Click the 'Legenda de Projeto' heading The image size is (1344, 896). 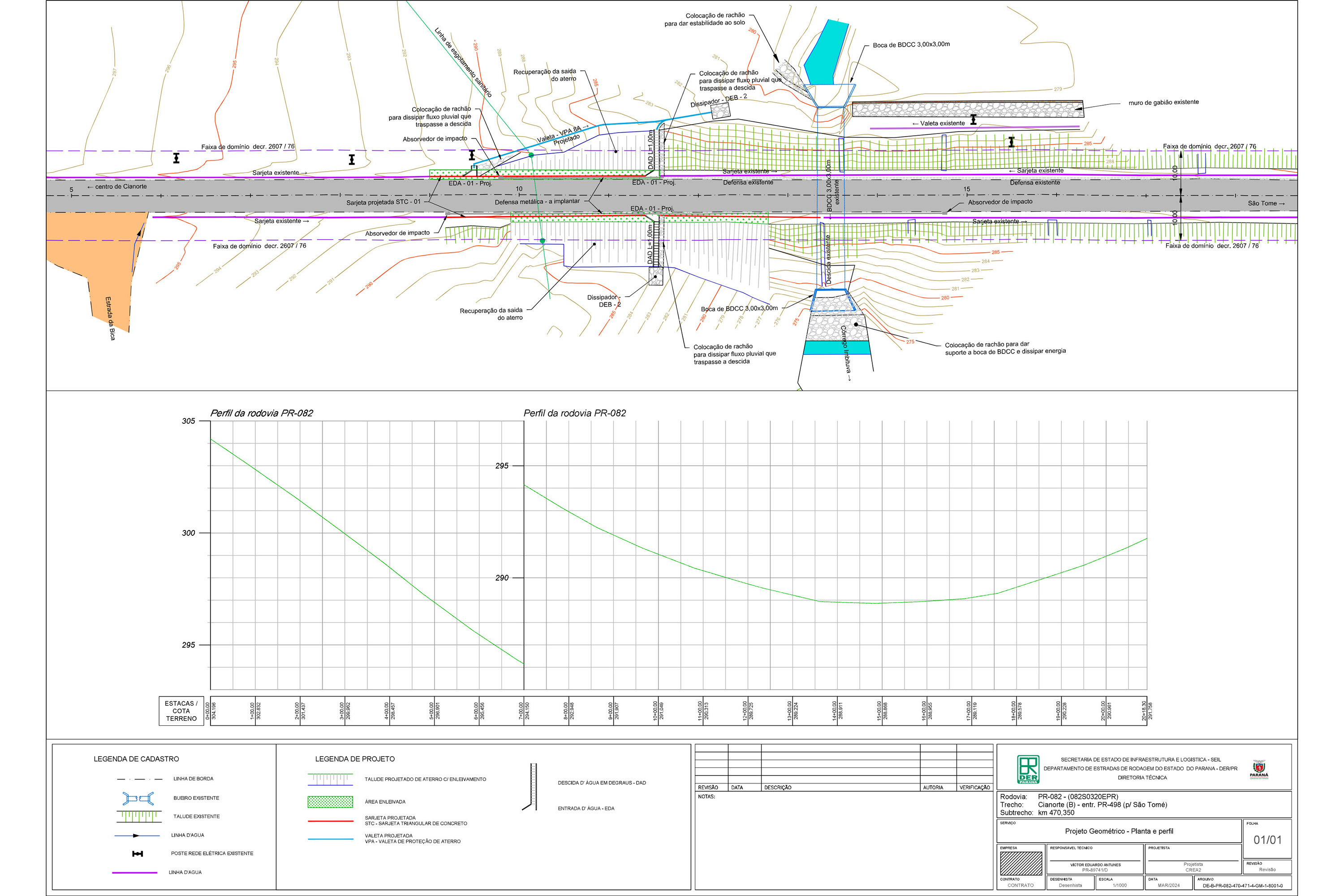[354, 759]
